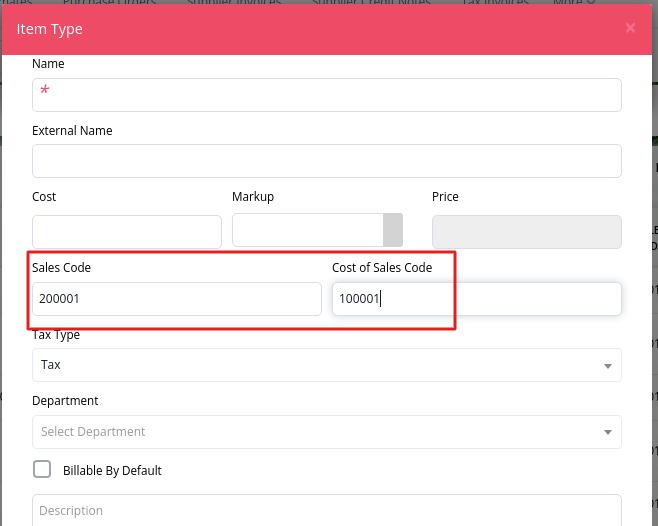Click the Tax Type label

coord(56,335)
